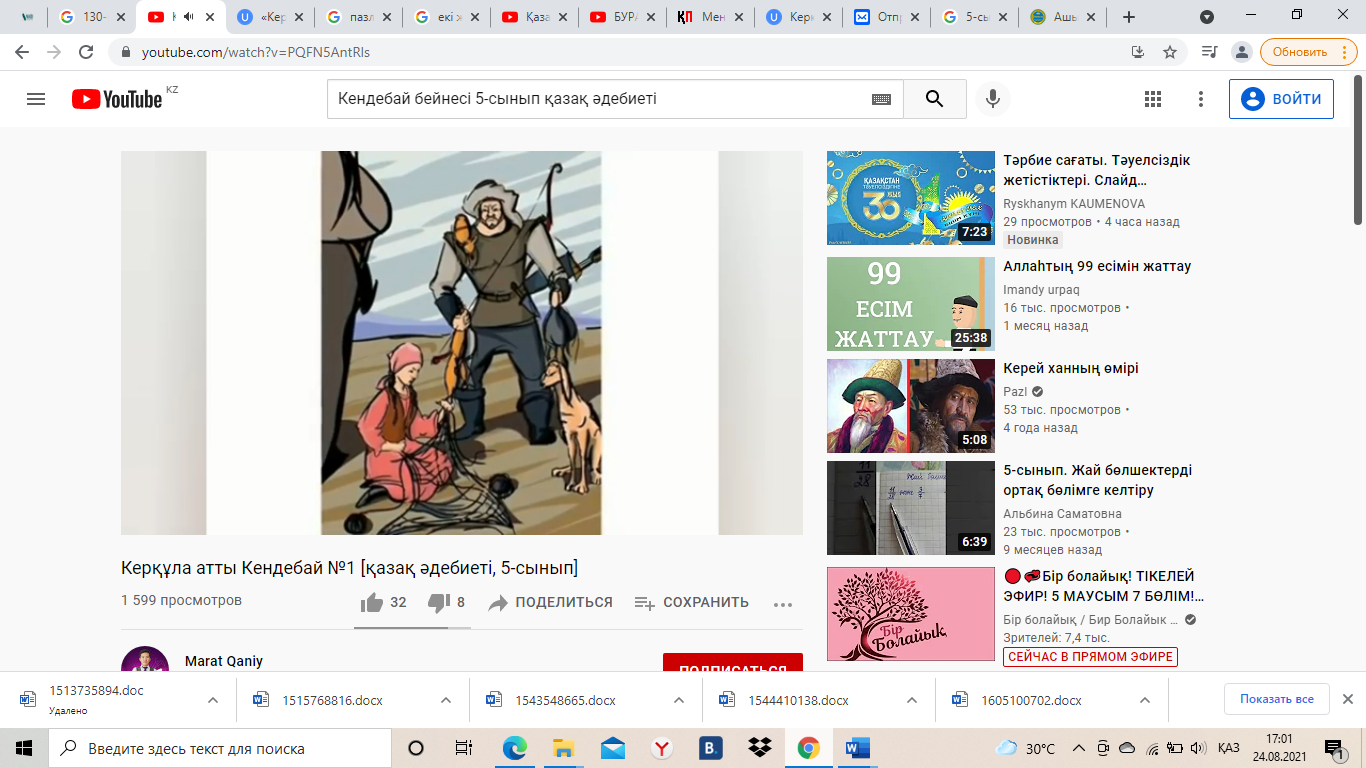Click ПОДЕЛИТЬСЯ to share the video

[x=550, y=603]
